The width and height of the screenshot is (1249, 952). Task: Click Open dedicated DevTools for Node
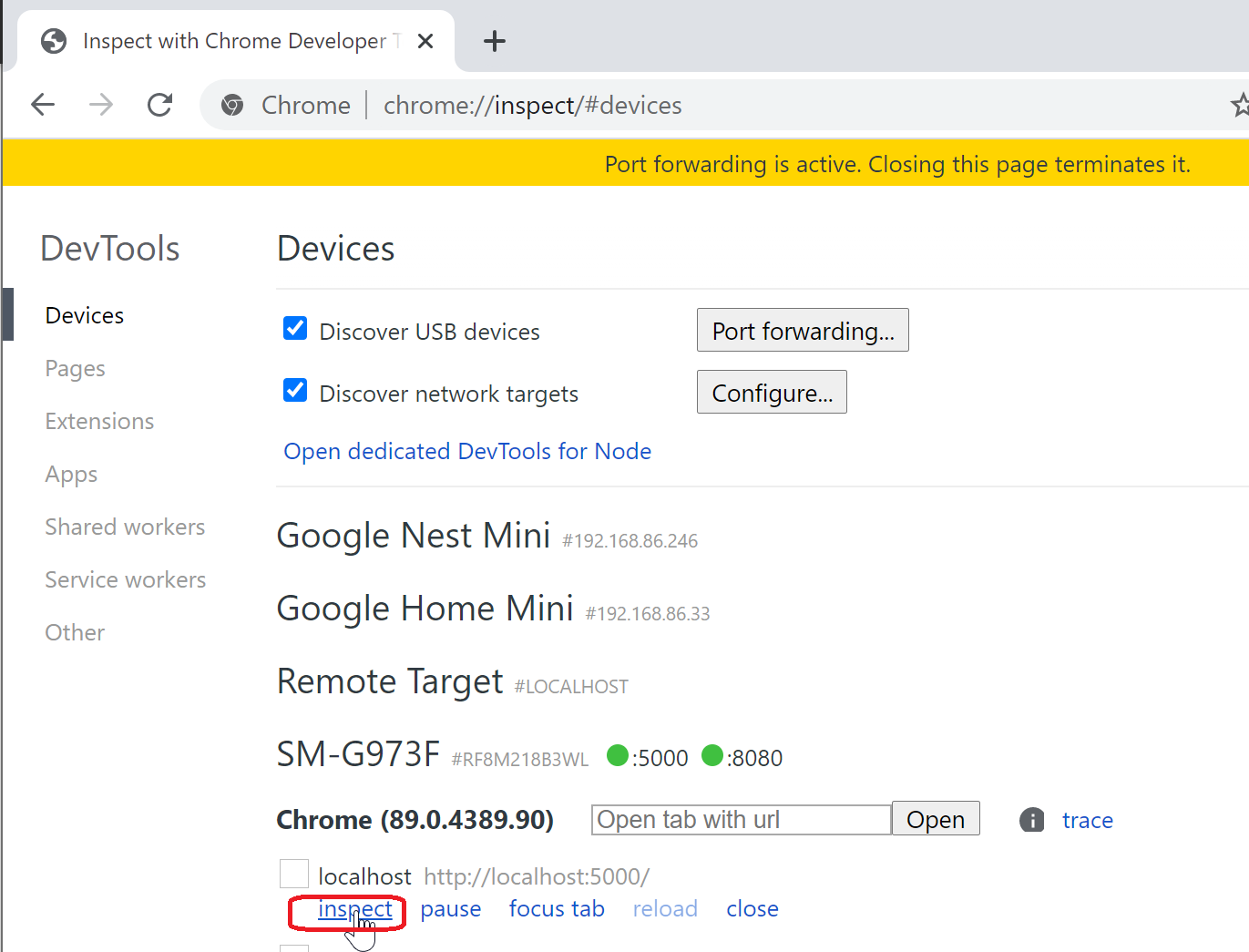[466, 450]
